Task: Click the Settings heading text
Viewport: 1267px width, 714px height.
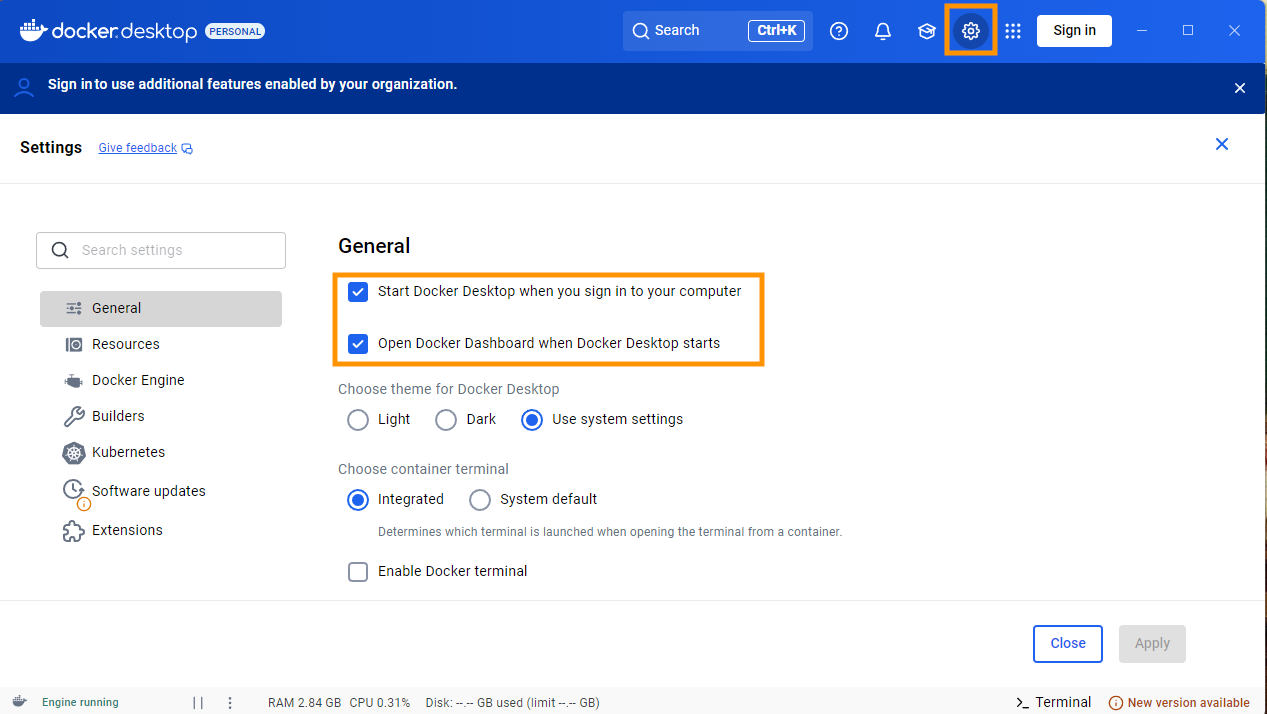Action: tap(51, 147)
